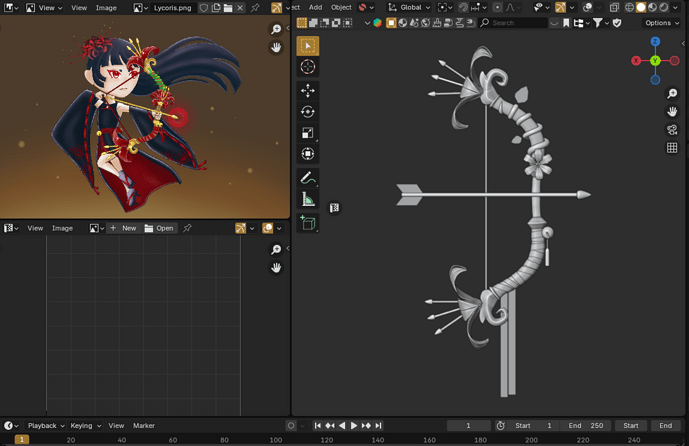Expand viewport shading options arrow
Image resolution: width=689 pixels, height=446 pixels.
click(x=675, y=7)
